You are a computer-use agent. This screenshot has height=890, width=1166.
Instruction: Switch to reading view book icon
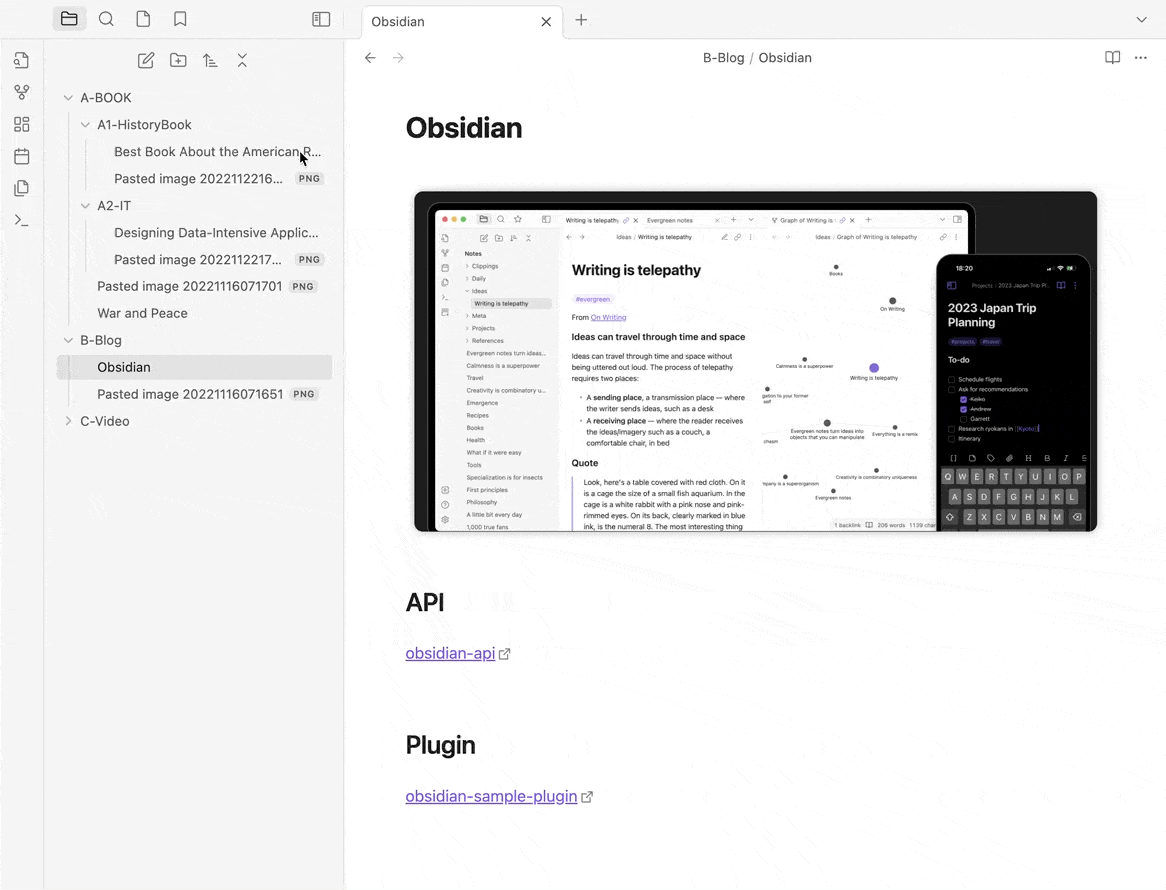tap(1112, 58)
